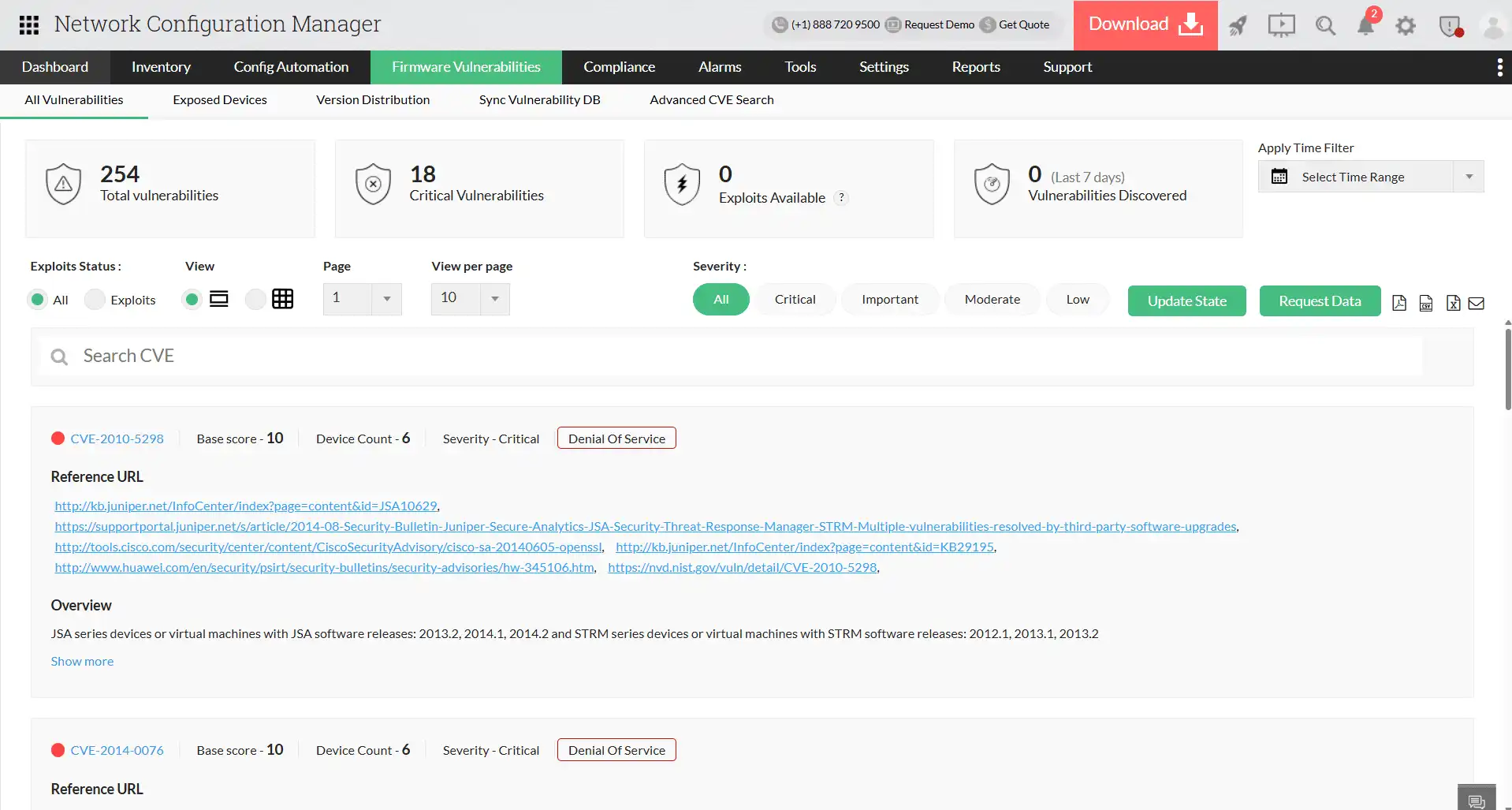Open the settings gear icon in header

pos(1406,26)
